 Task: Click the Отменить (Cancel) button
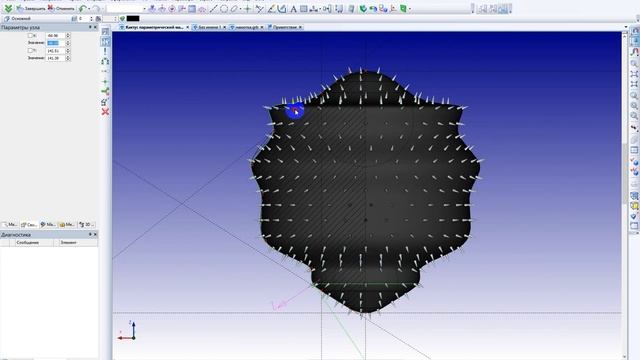point(61,8)
